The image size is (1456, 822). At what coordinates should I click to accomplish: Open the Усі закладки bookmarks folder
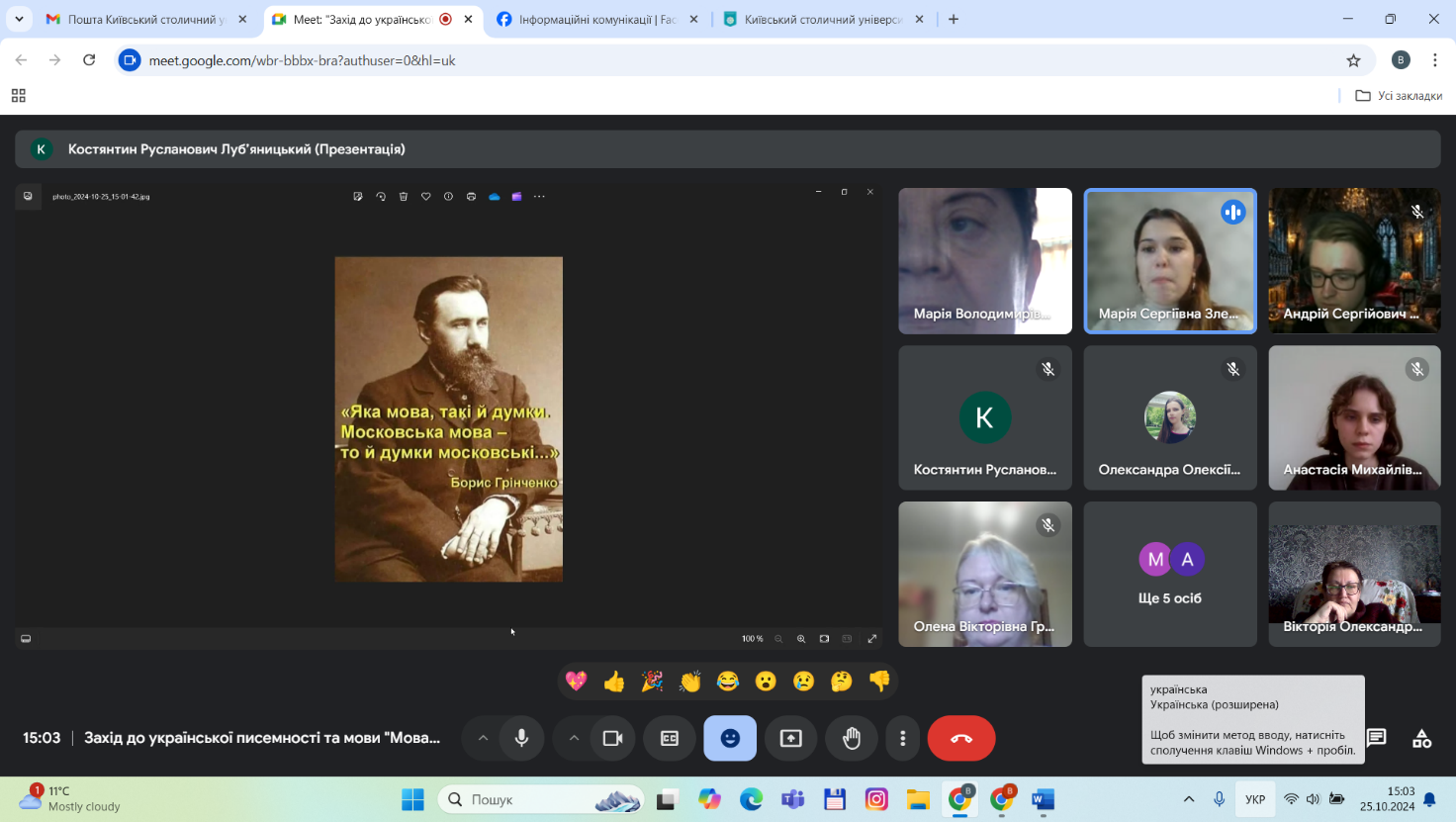(1399, 96)
